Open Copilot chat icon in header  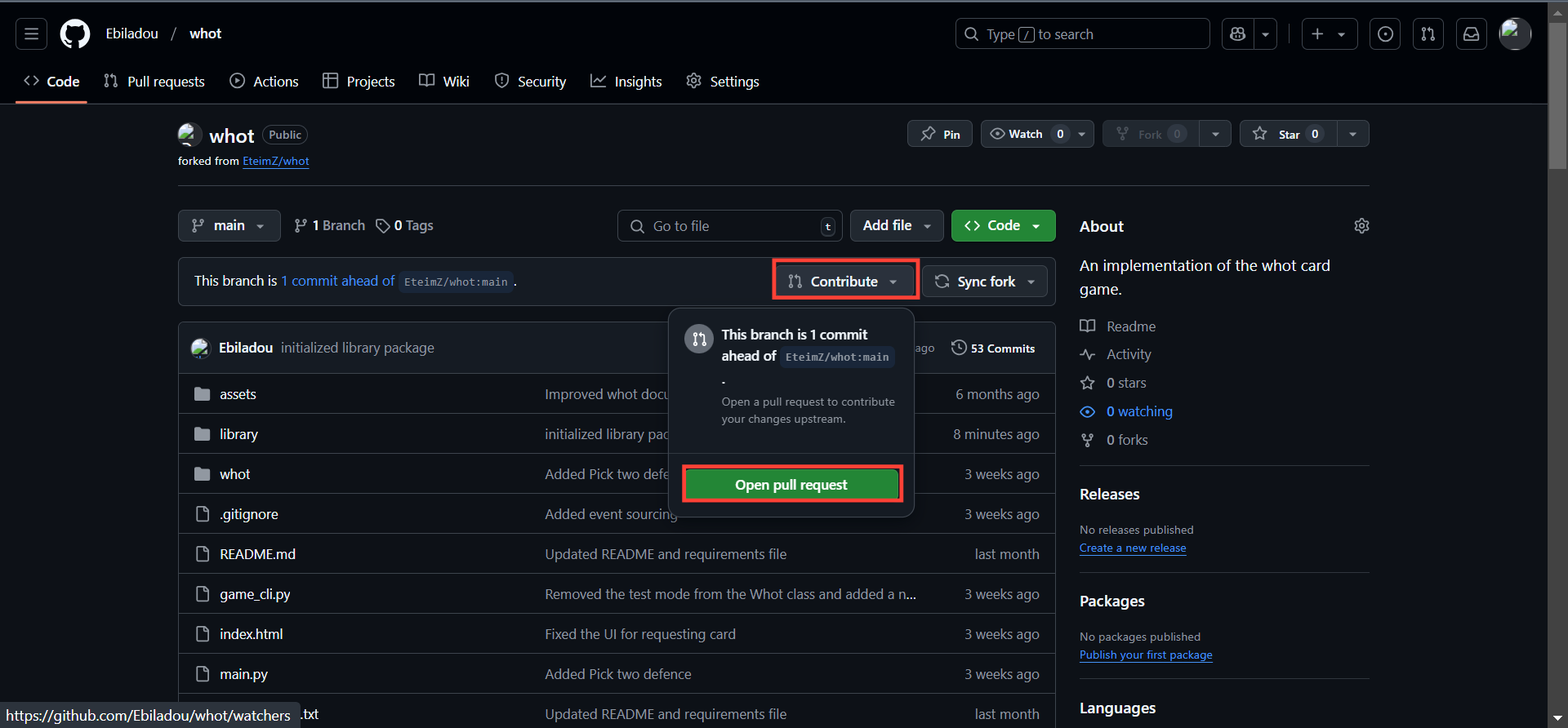point(1238,34)
